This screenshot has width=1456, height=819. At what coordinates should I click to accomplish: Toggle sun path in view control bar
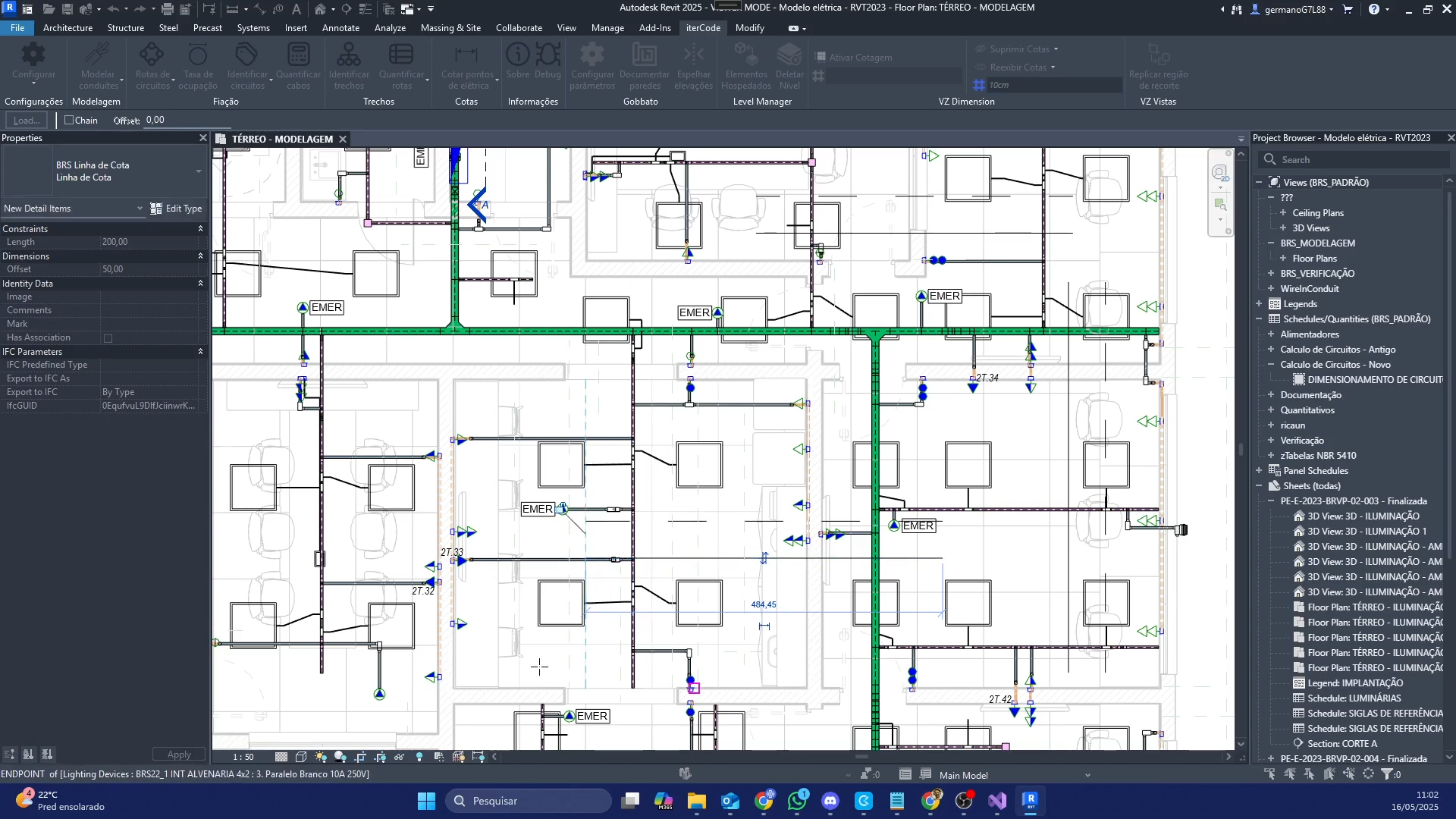(321, 757)
